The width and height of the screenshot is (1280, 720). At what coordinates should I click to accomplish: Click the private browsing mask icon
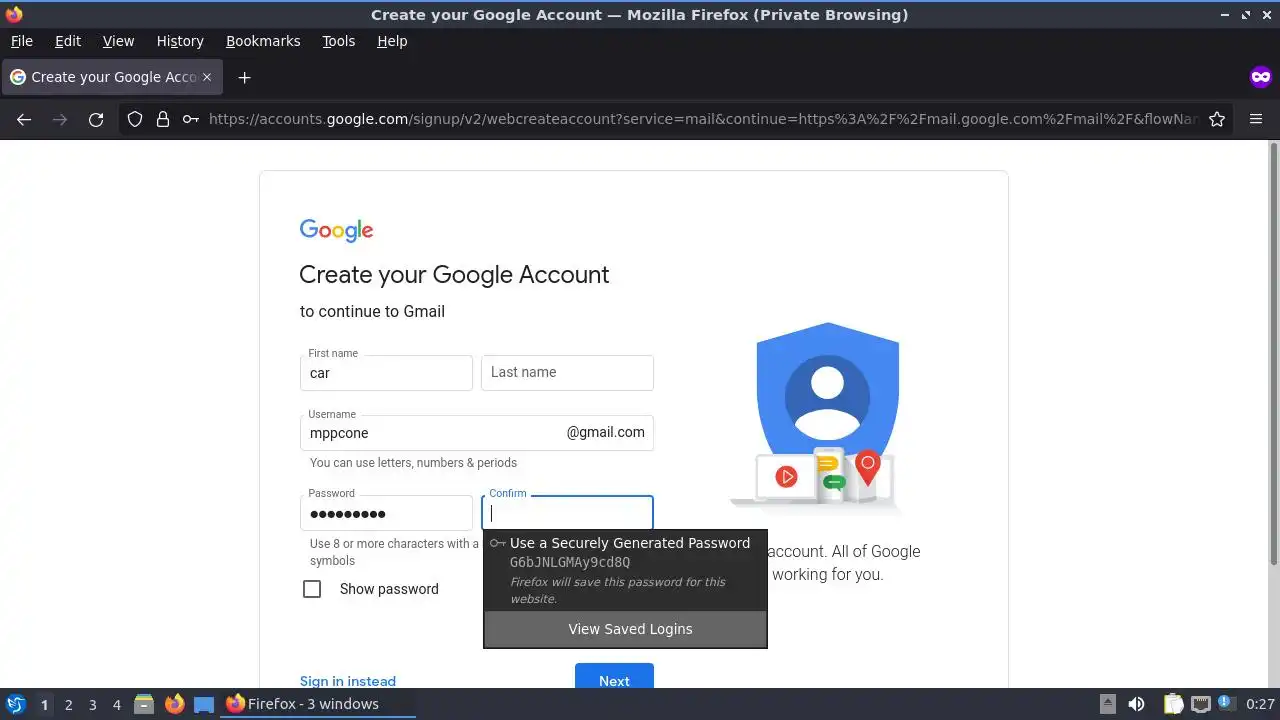tap(1260, 77)
